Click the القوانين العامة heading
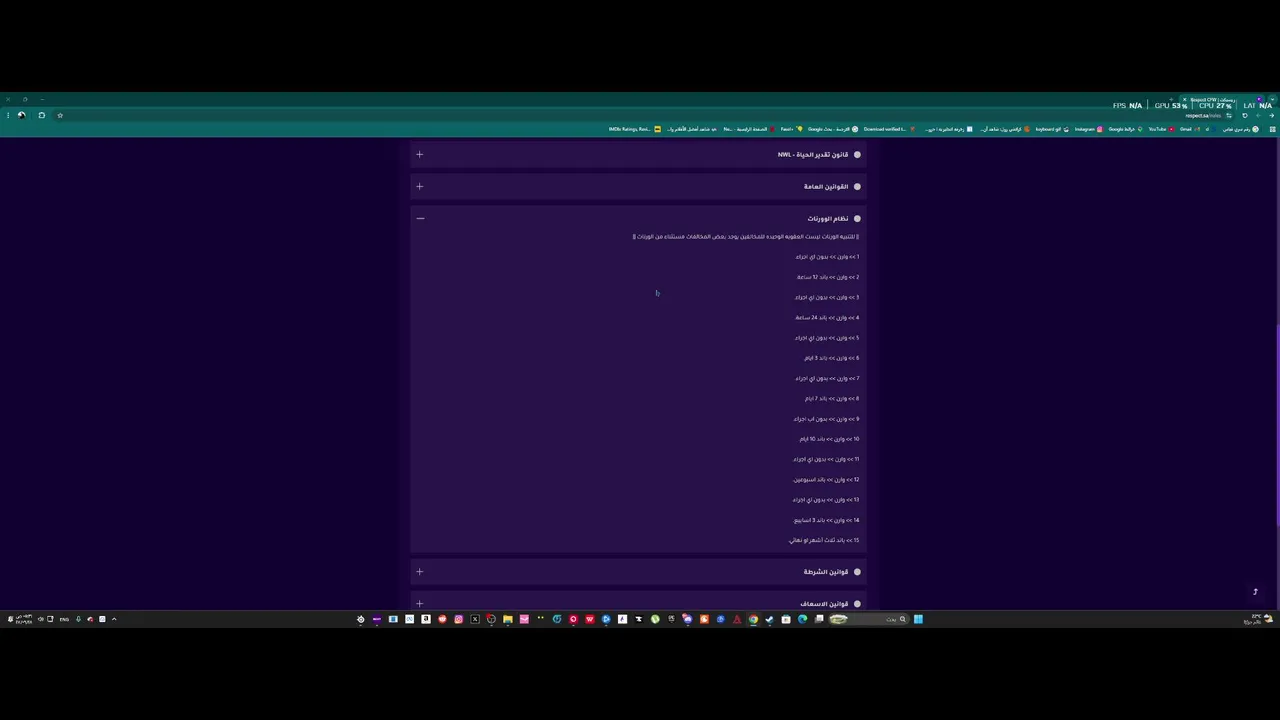Image resolution: width=1280 pixels, height=720 pixels. tap(826, 187)
